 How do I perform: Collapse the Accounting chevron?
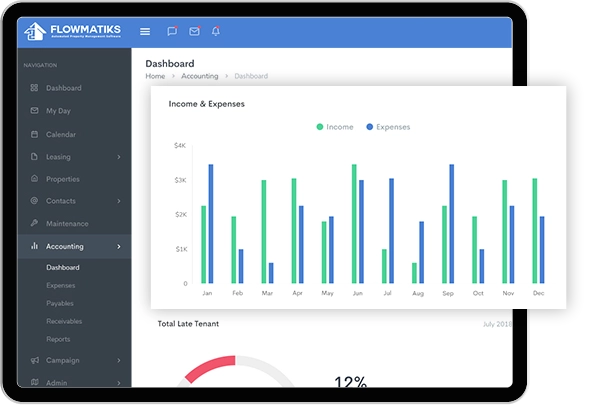click(119, 246)
